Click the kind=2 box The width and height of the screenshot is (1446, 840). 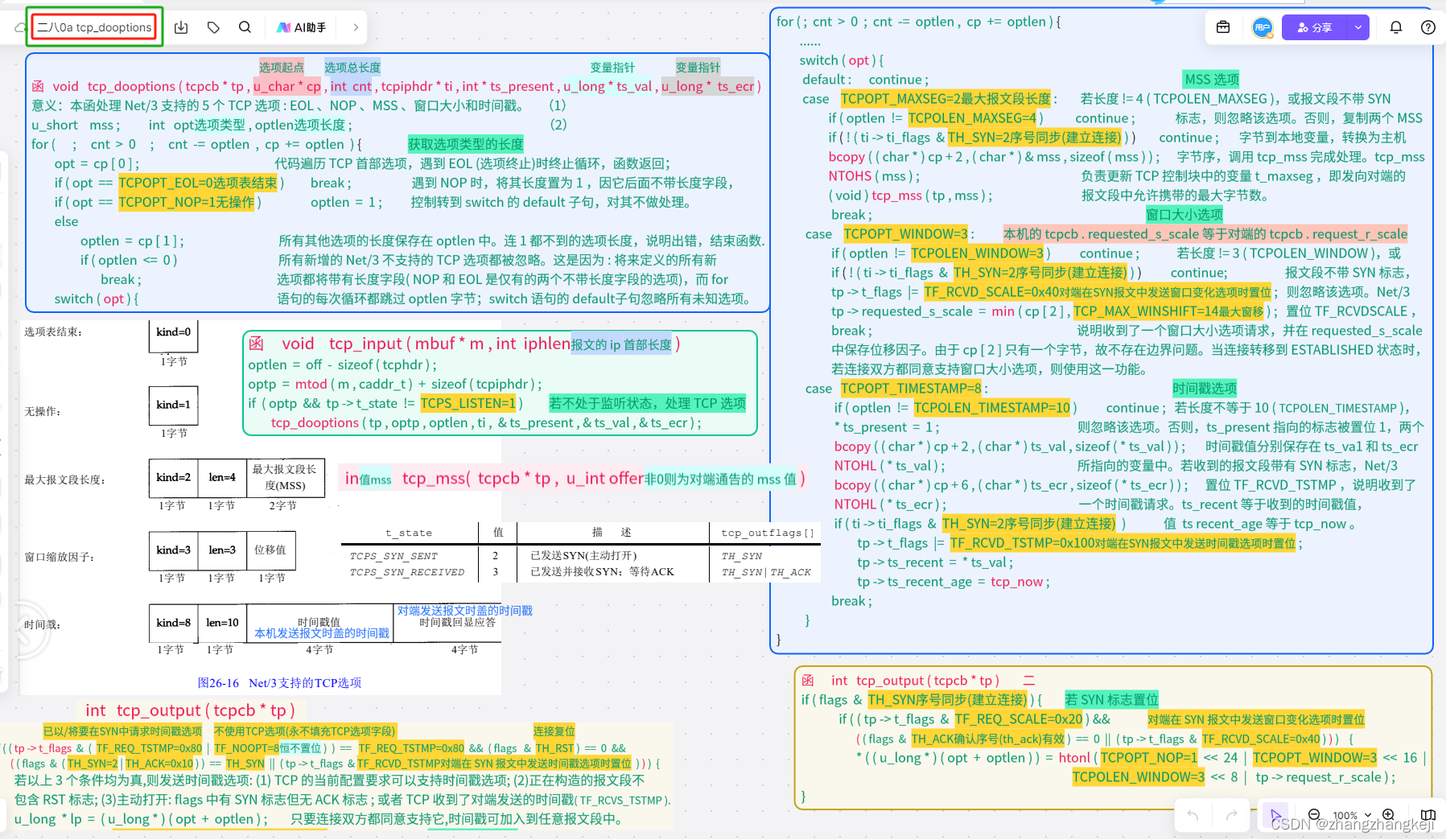click(173, 478)
